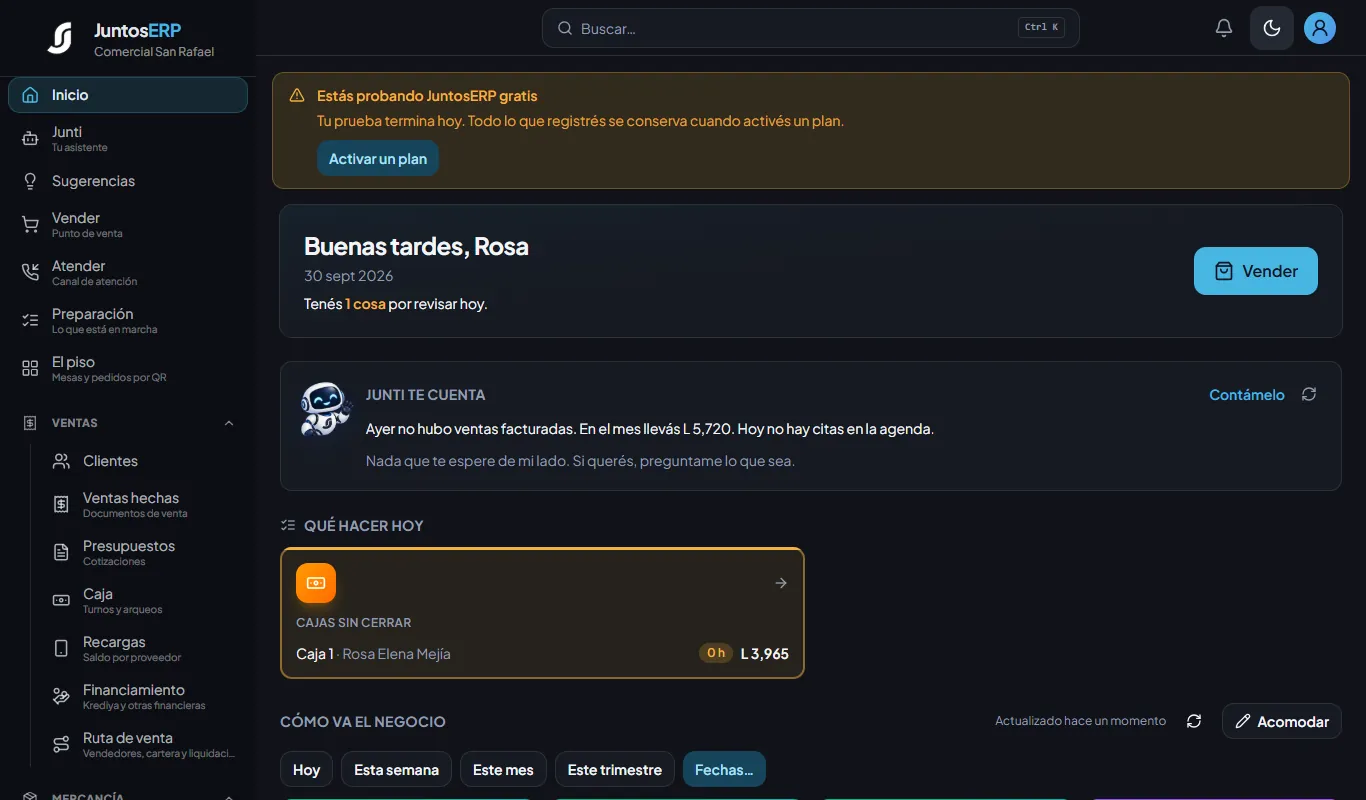Open Junti assistant robot icon in sidebar
Viewport: 1366px width, 800px height.
[x=31, y=139]
